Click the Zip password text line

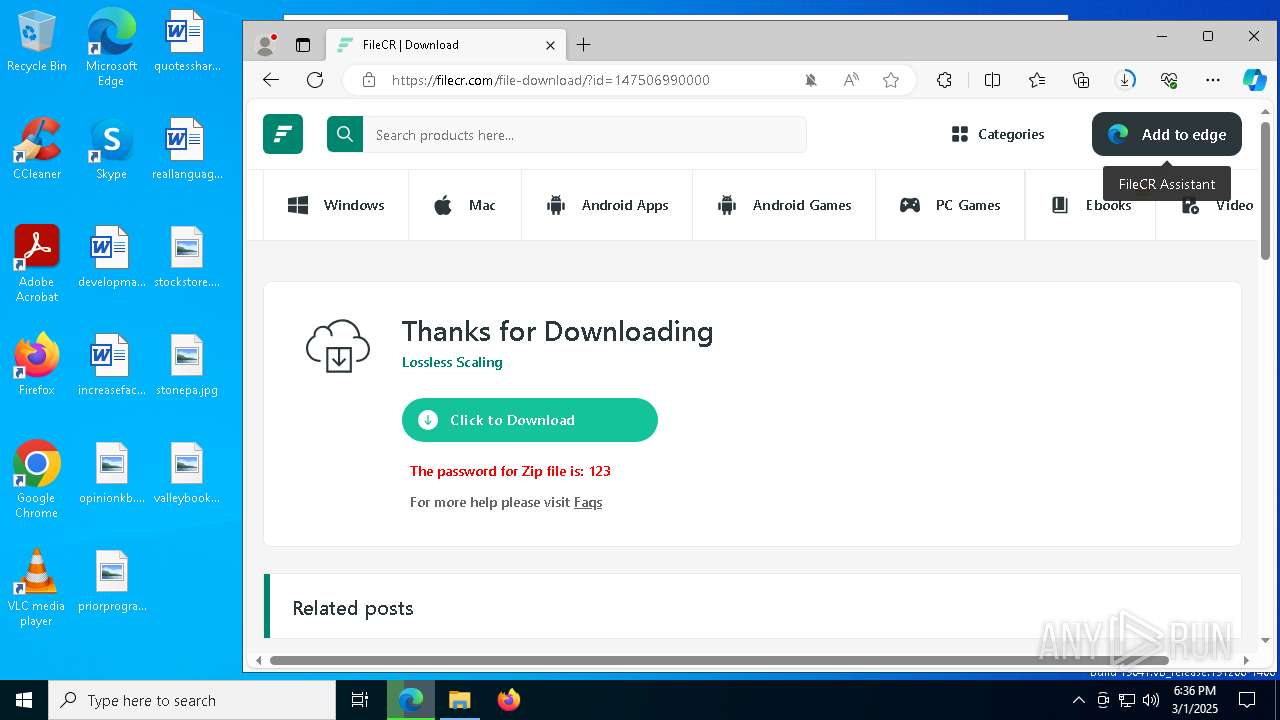click(510, 471)
